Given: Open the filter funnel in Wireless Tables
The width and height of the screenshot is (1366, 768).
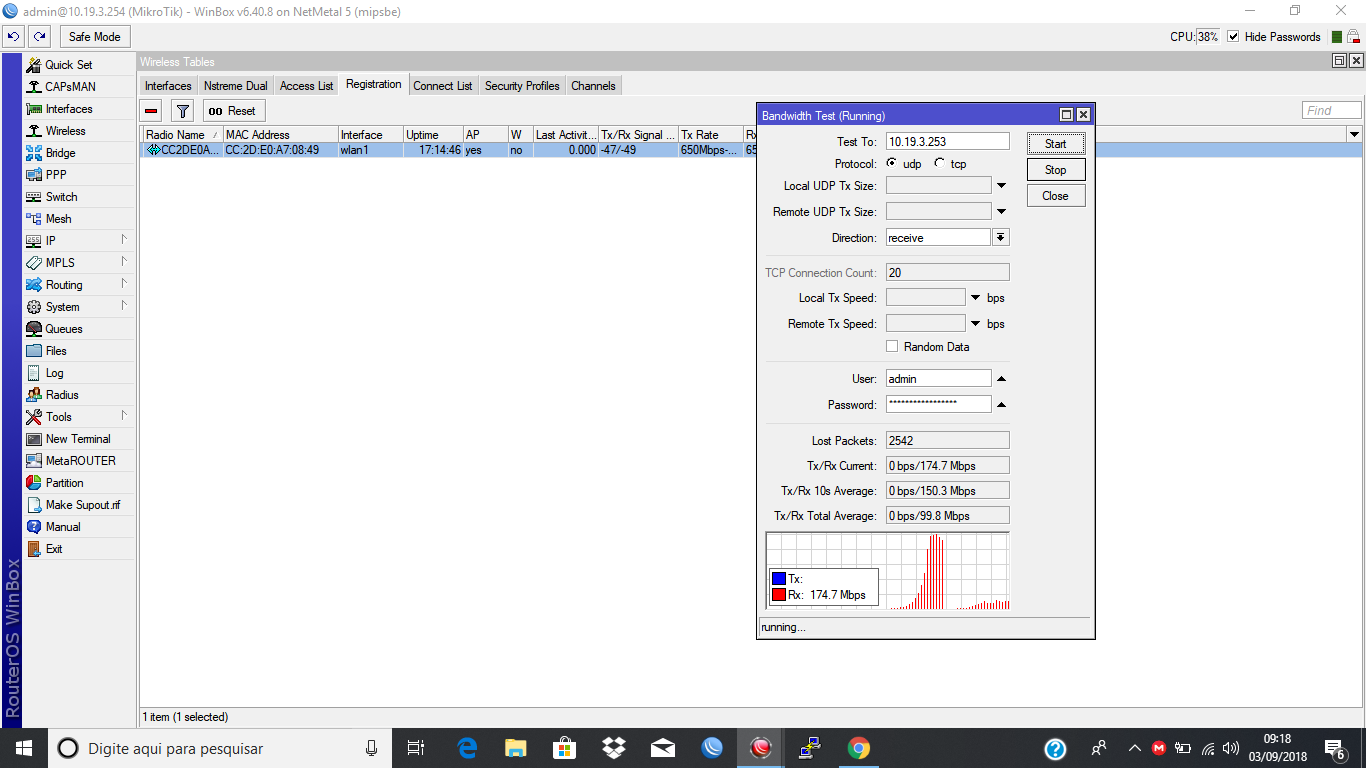Looking at the screenshot, I should 183,111.
